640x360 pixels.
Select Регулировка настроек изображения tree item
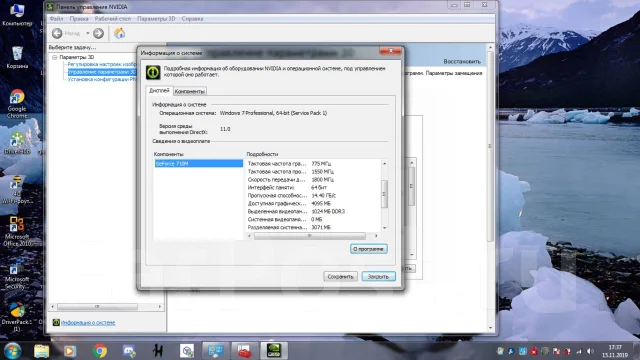102,64
